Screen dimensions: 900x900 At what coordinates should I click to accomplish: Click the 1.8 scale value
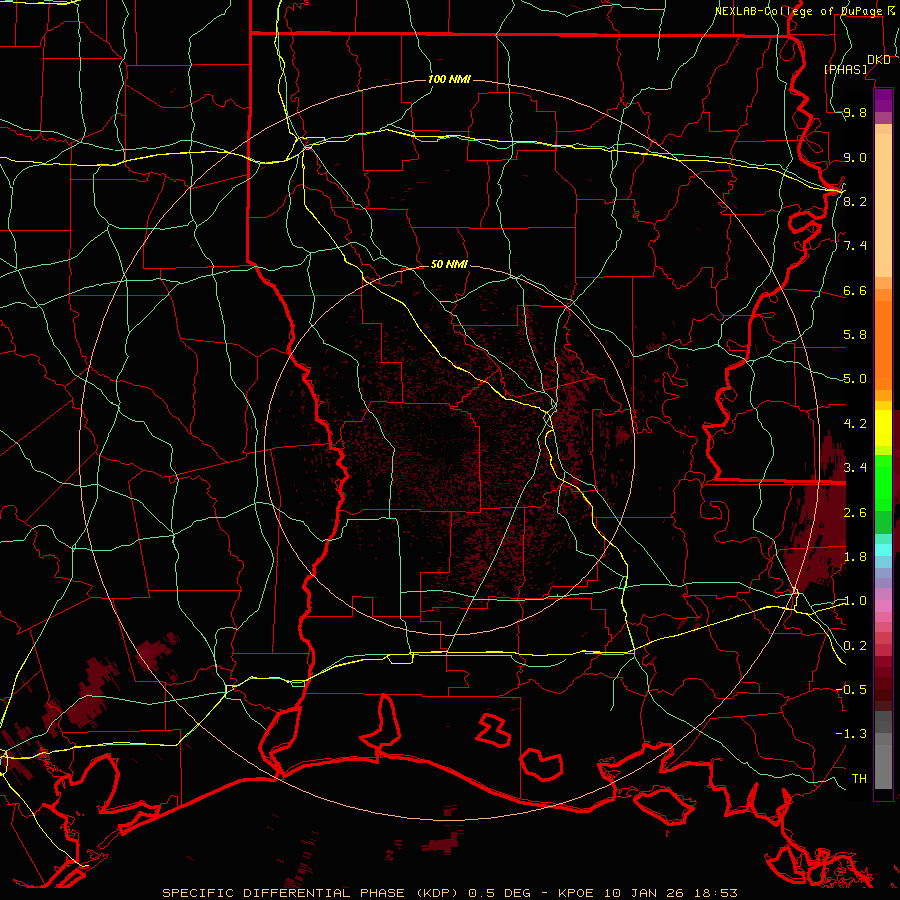click(x=855, y=557)
